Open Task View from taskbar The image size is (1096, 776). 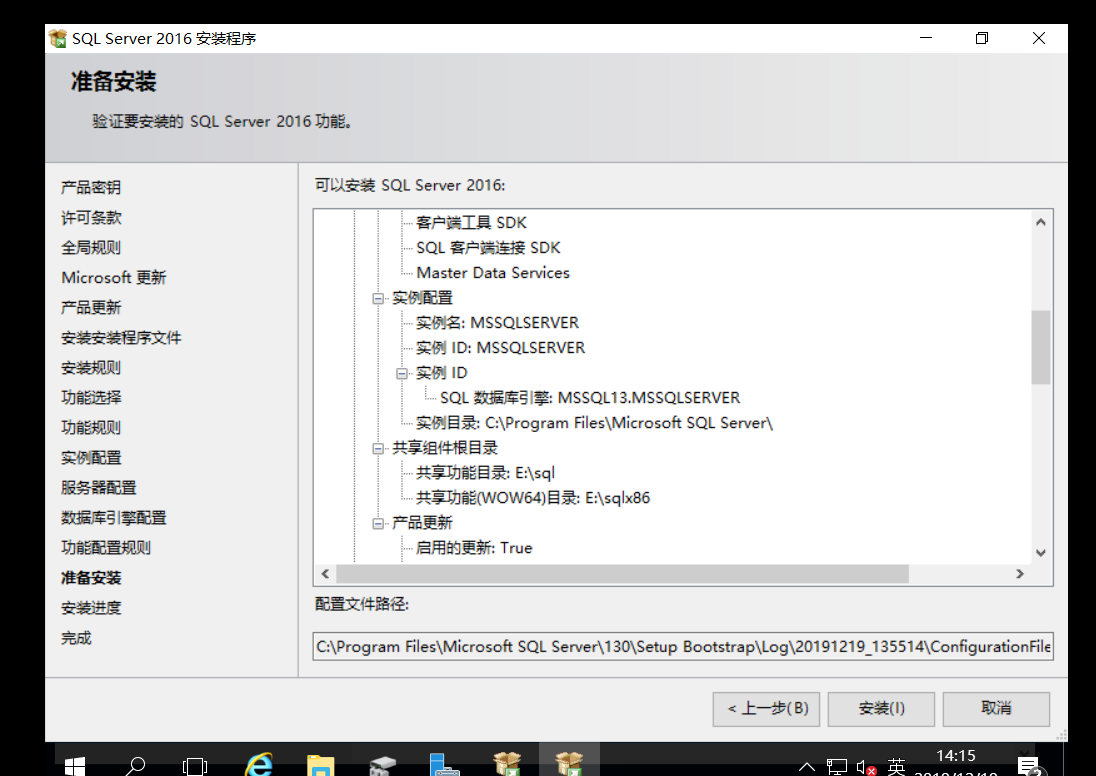click(x=196, y=764)
